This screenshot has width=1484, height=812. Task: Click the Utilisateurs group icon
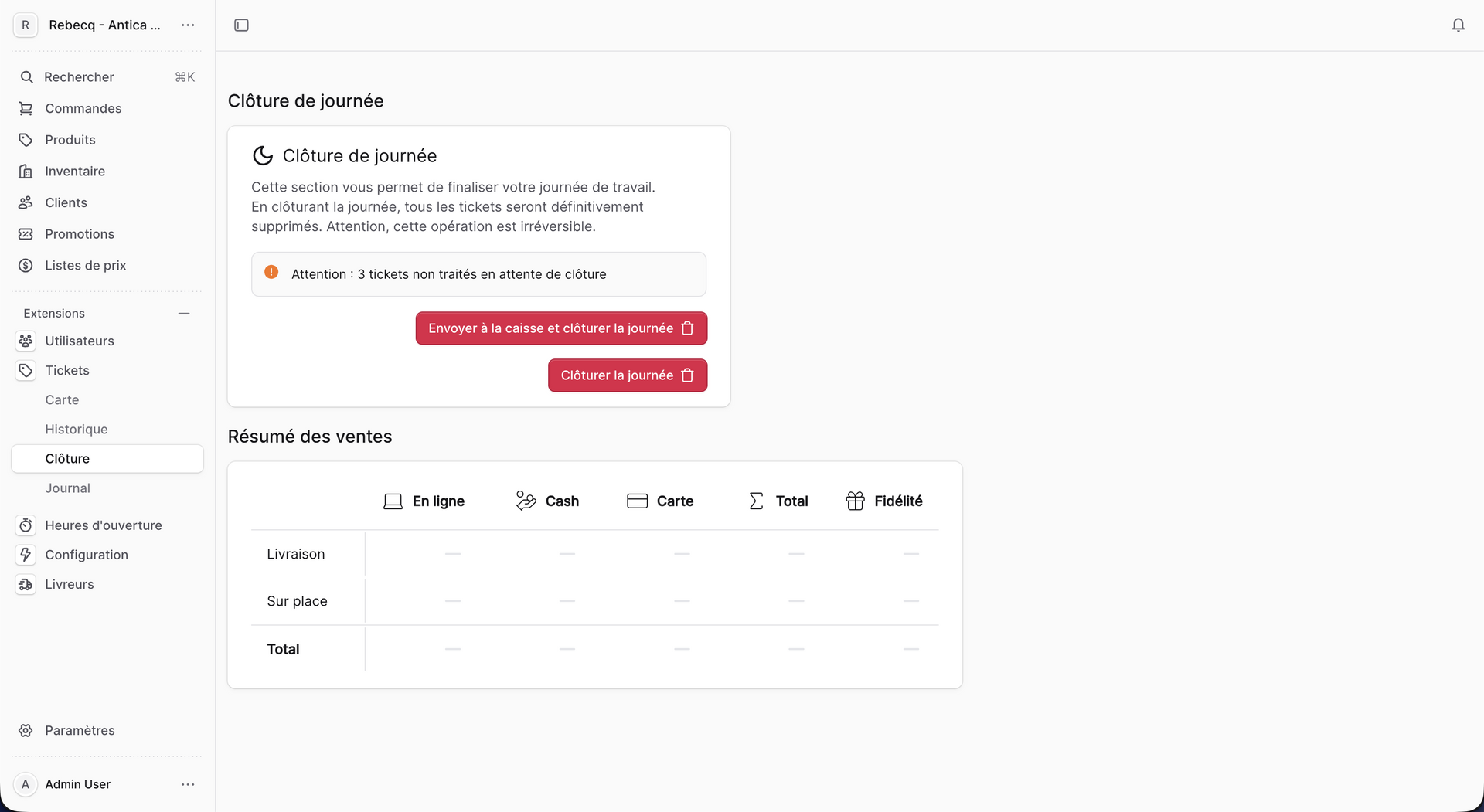(26, 341)
